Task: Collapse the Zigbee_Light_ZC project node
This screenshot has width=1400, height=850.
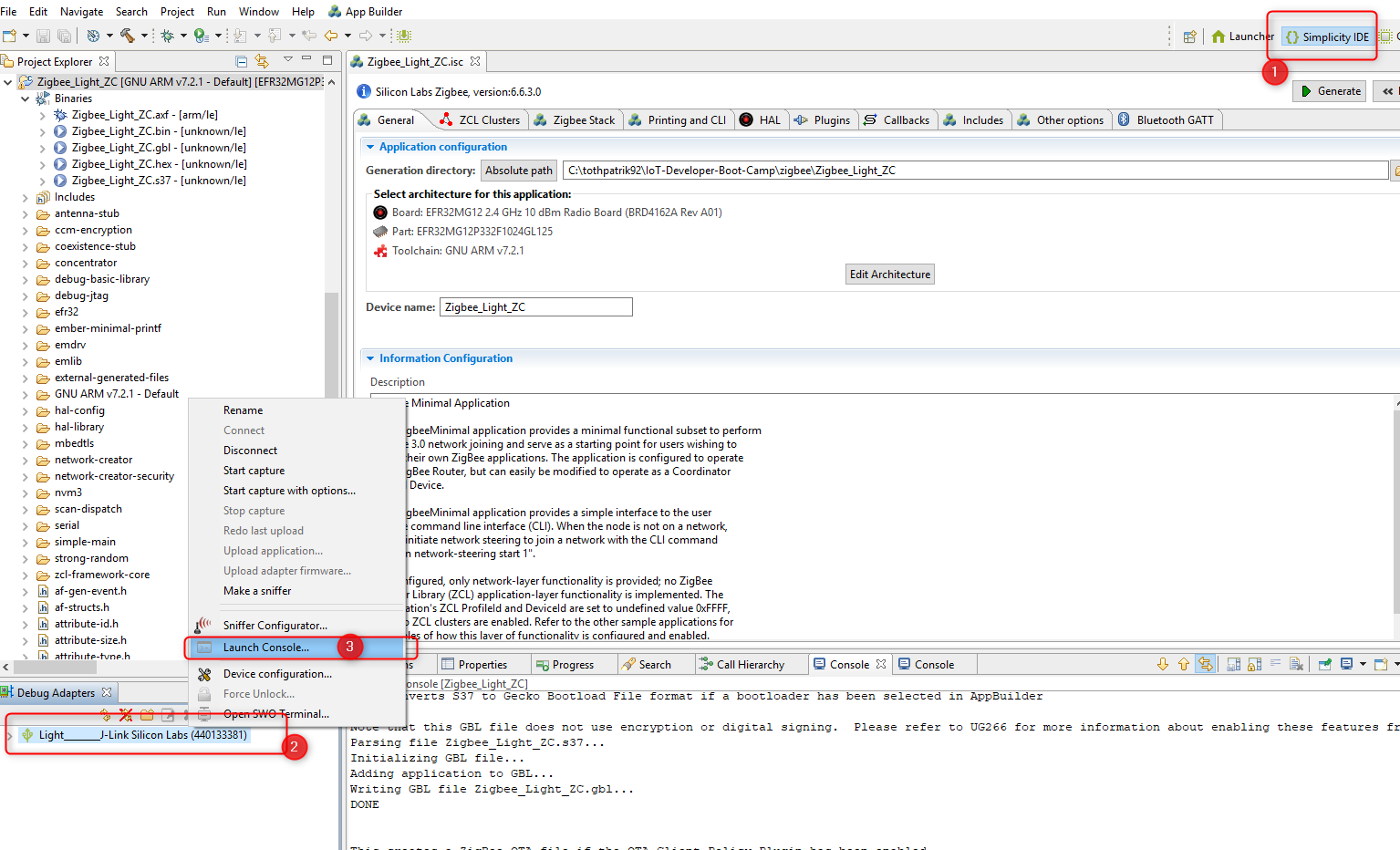Action: click(8, 82)
